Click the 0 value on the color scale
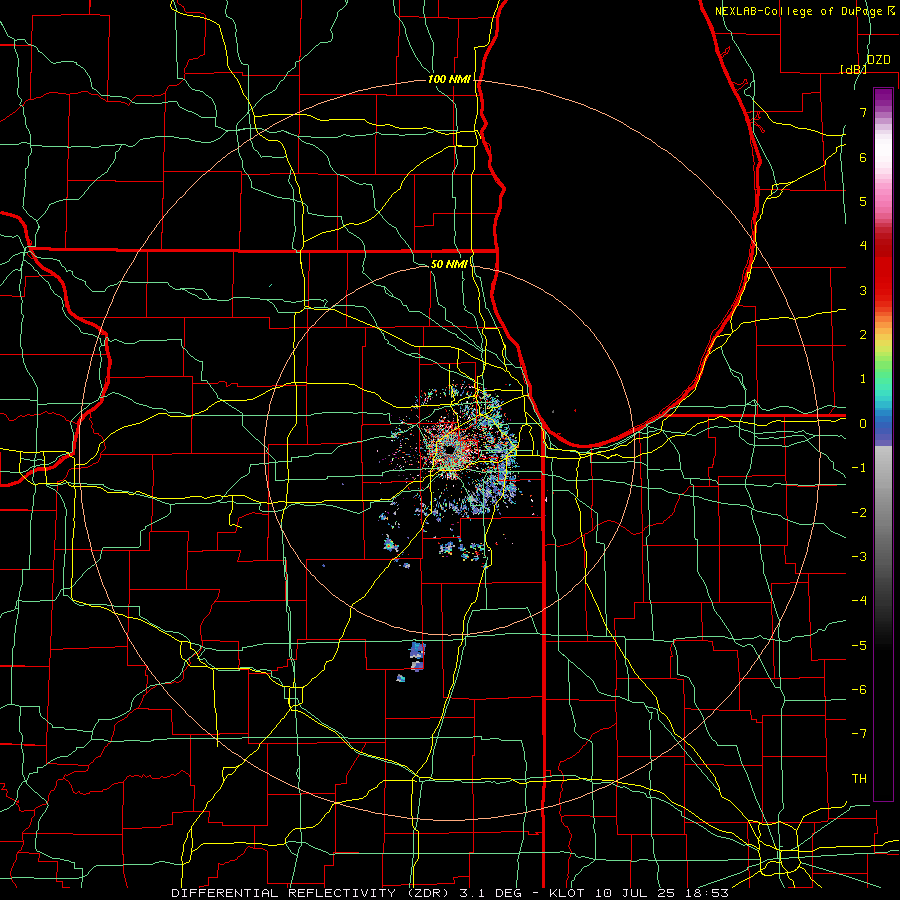The width and height of the screenshot is (900, 900). (863, 424)
